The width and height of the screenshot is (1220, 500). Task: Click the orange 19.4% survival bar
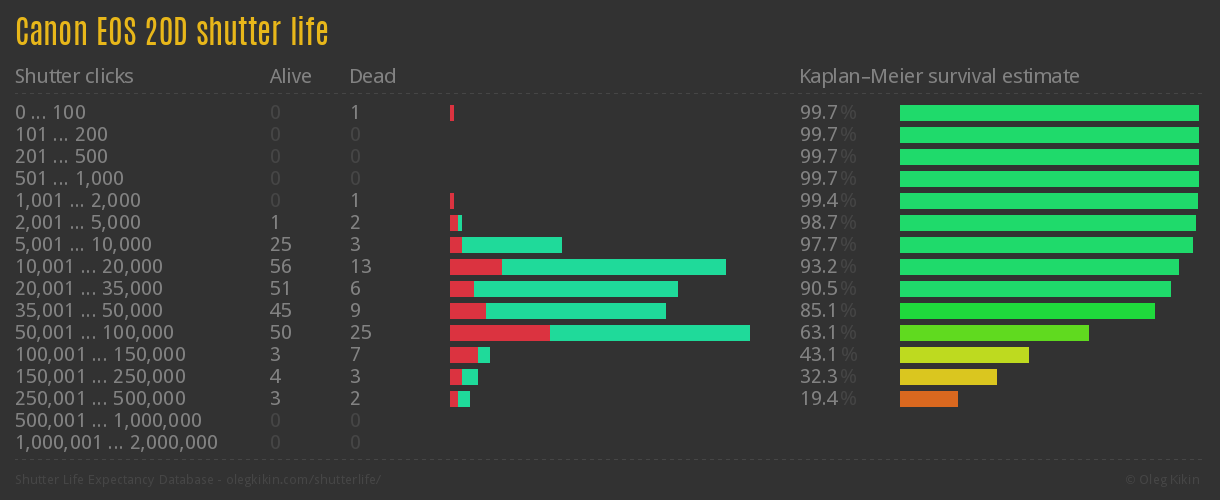928,399
